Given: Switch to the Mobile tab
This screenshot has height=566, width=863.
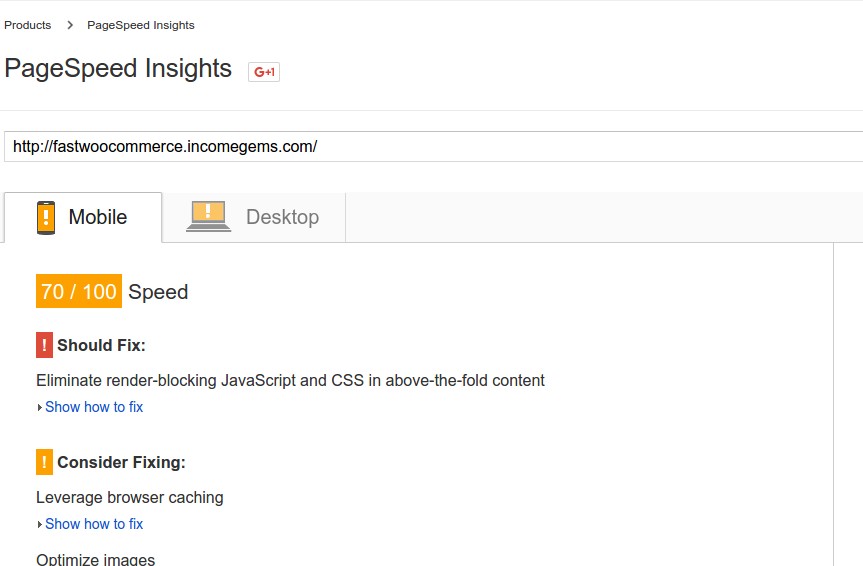Looking at the screenshot, I should point(83,217).
